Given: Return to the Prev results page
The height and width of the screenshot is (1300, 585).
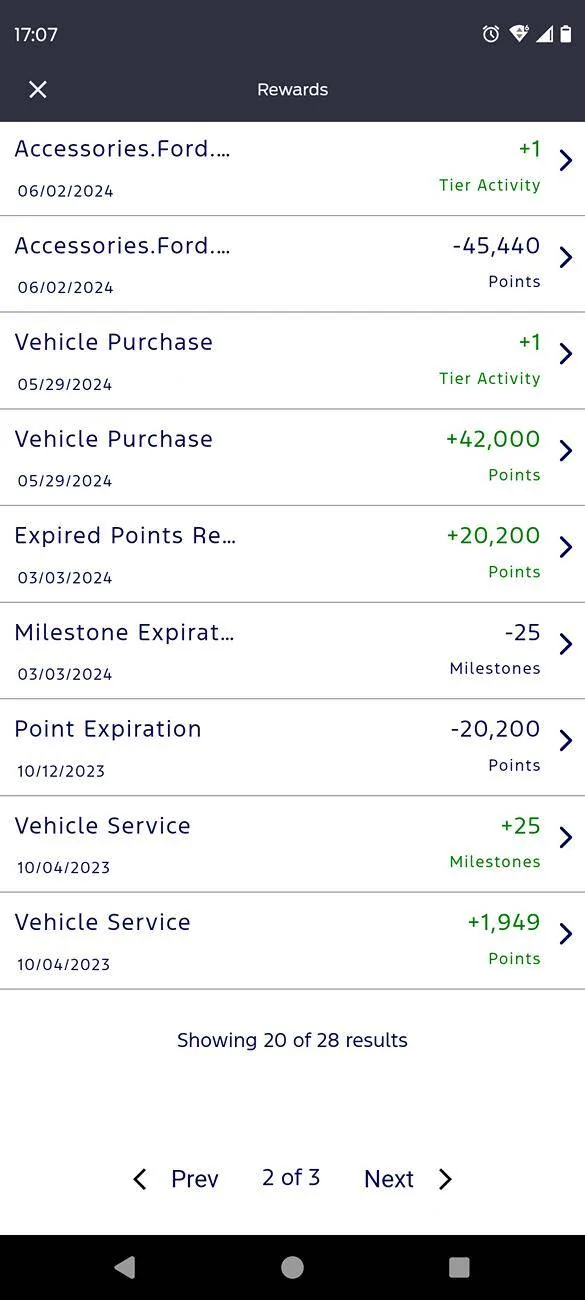Looking at the screenshot, I should [194, 1179].
